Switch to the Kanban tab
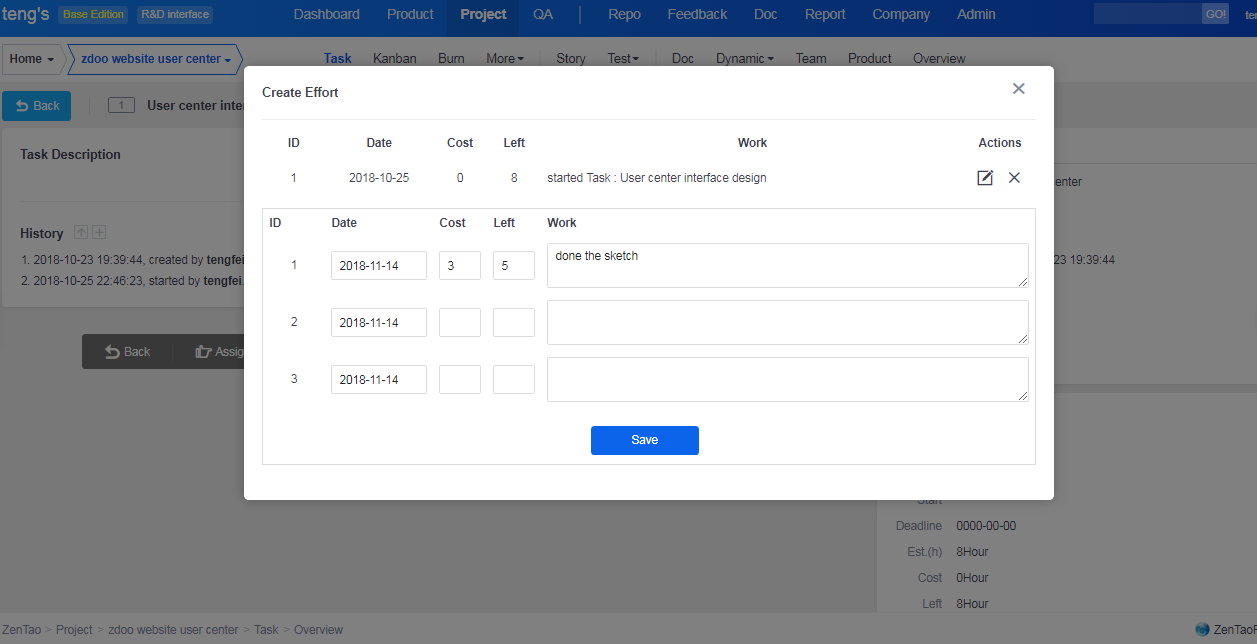 point(394,59)
